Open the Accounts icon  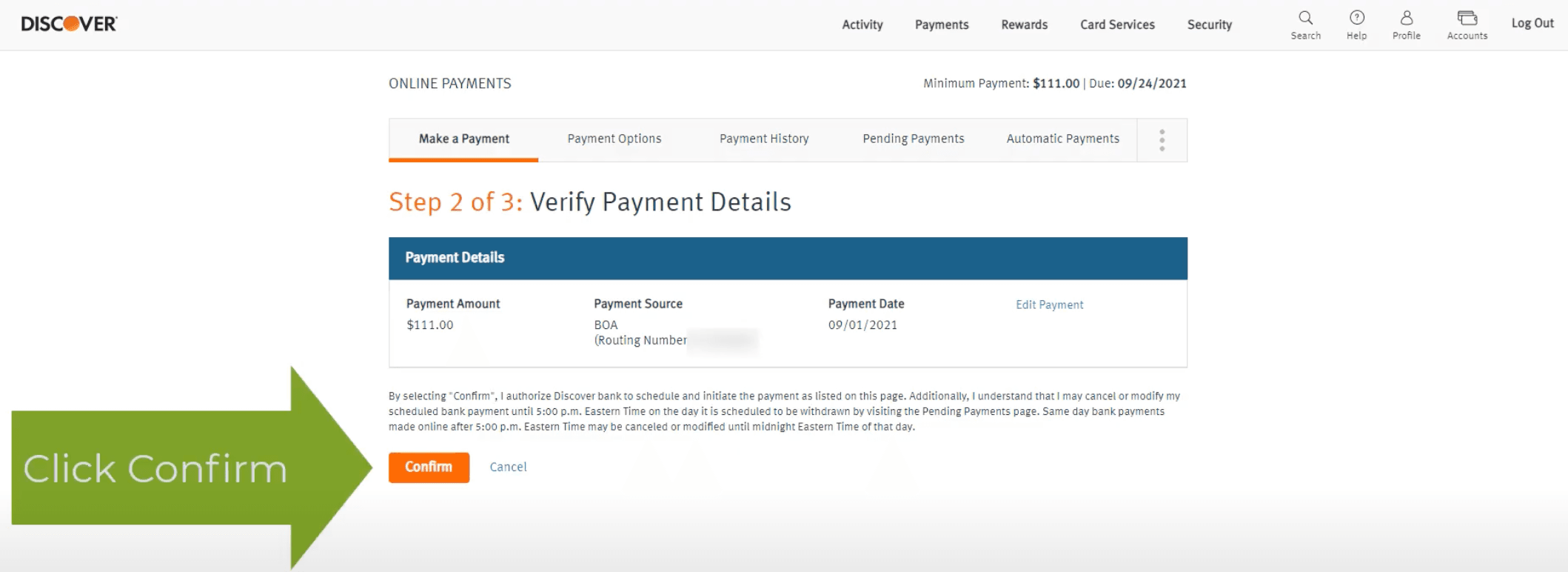(1467, 24)
